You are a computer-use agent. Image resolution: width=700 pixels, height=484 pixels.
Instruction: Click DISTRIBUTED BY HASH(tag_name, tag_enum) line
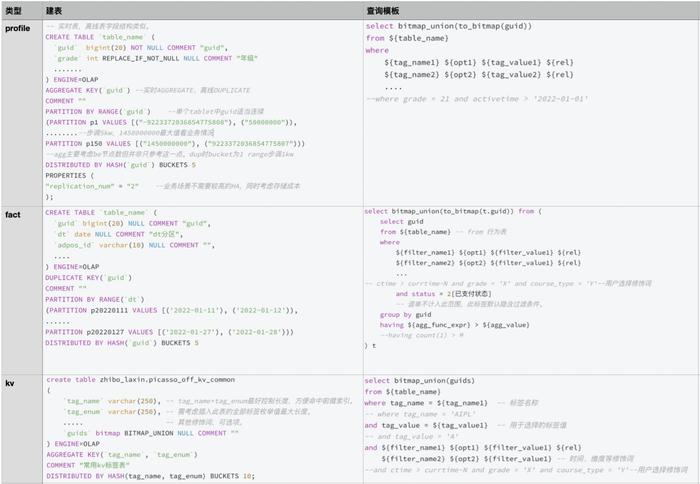coord(150,476)
